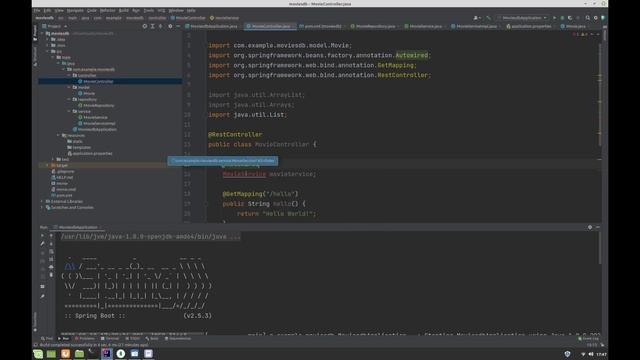Viewport: 640px width, 360px height.
Task: Open the Problems tool window tab
Action: pos(84,338)
